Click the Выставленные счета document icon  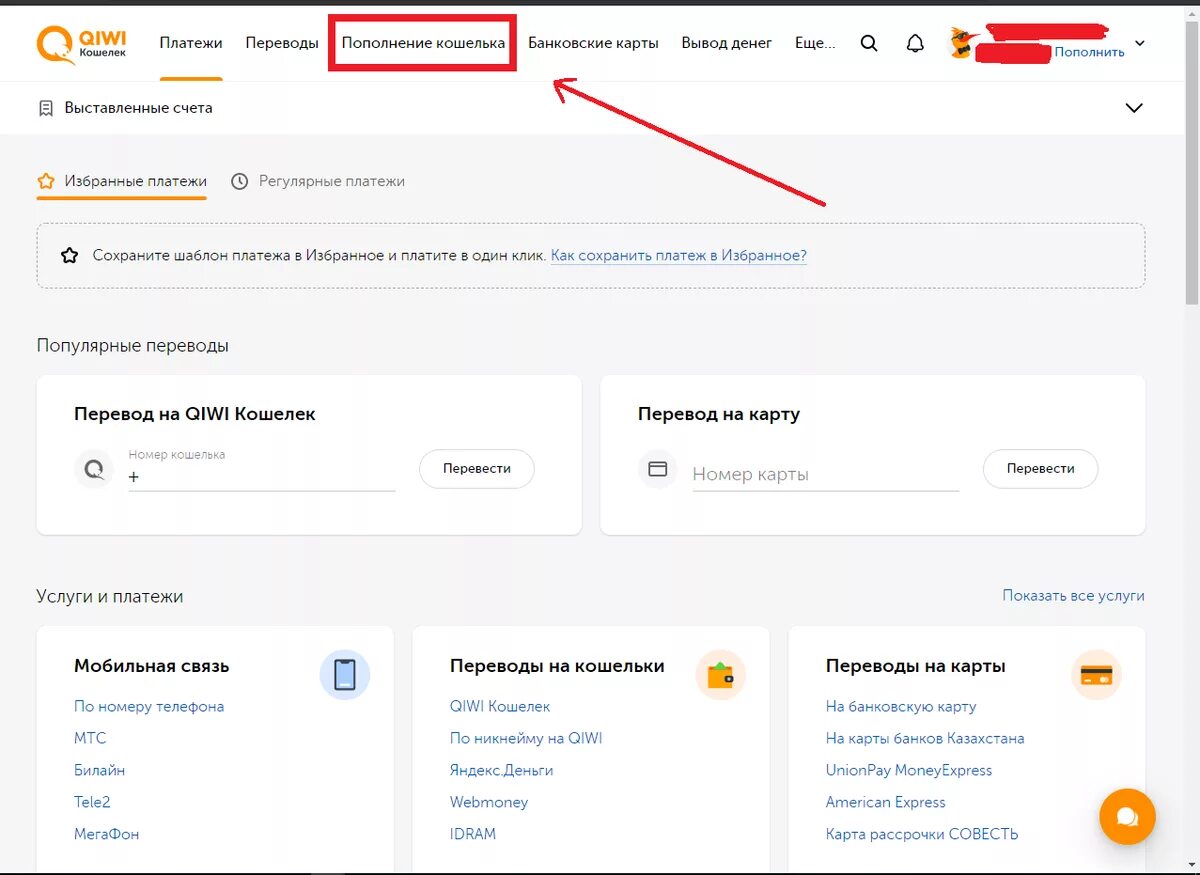click(x=46, y=108)
